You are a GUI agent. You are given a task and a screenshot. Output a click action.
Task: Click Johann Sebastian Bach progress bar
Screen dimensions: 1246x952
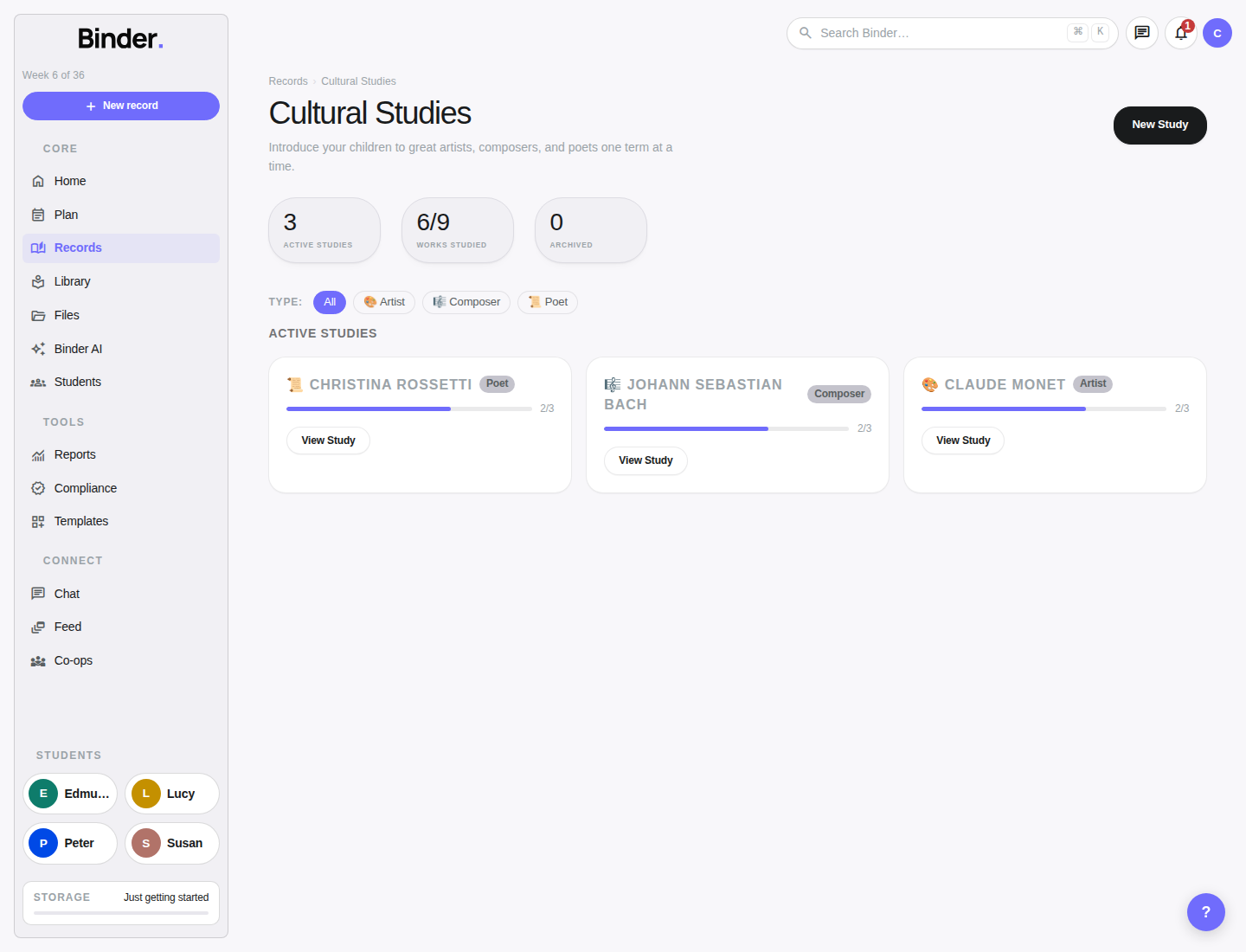(726, 428)
